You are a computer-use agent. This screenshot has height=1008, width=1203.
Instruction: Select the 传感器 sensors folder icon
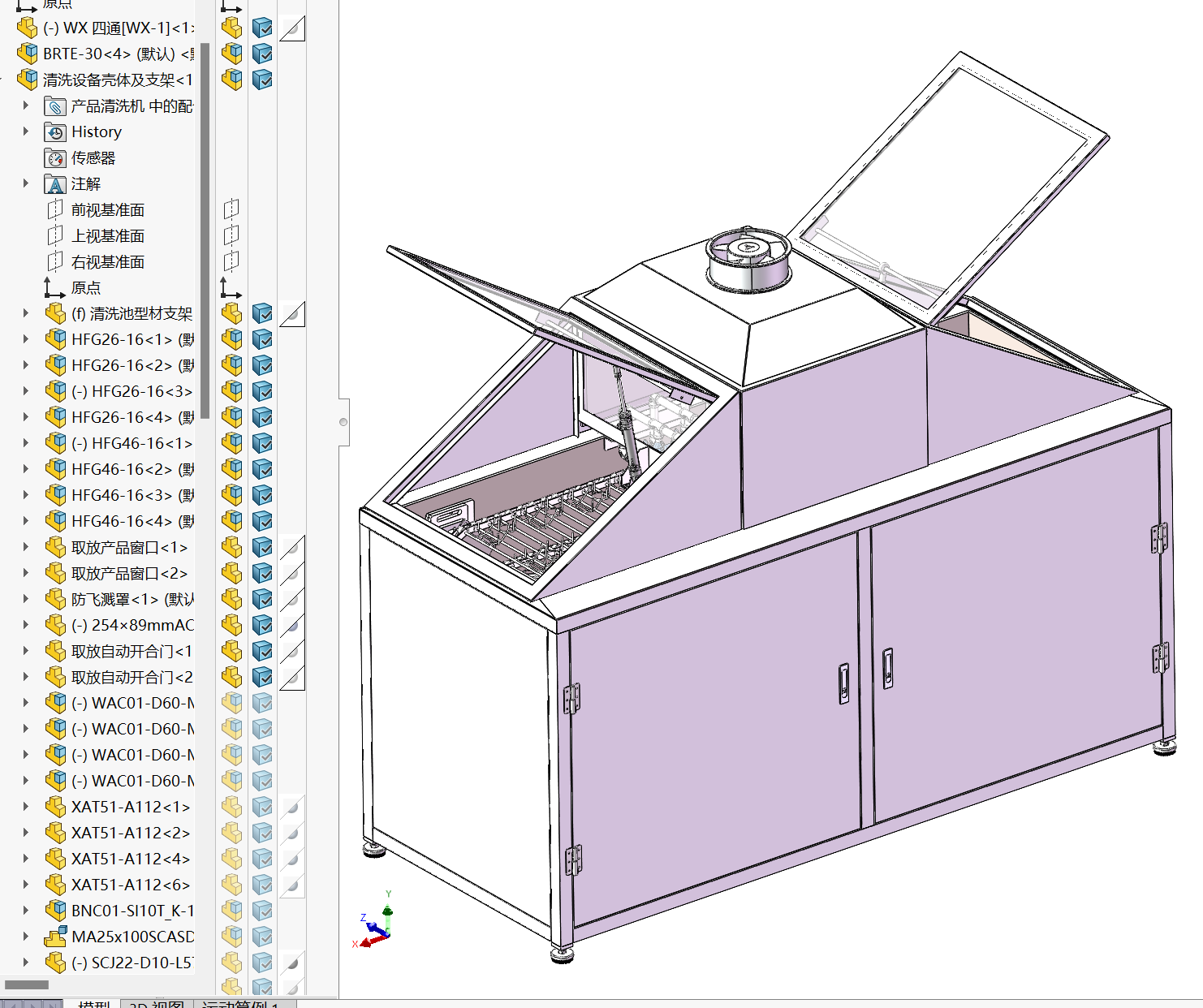(55, 158)
